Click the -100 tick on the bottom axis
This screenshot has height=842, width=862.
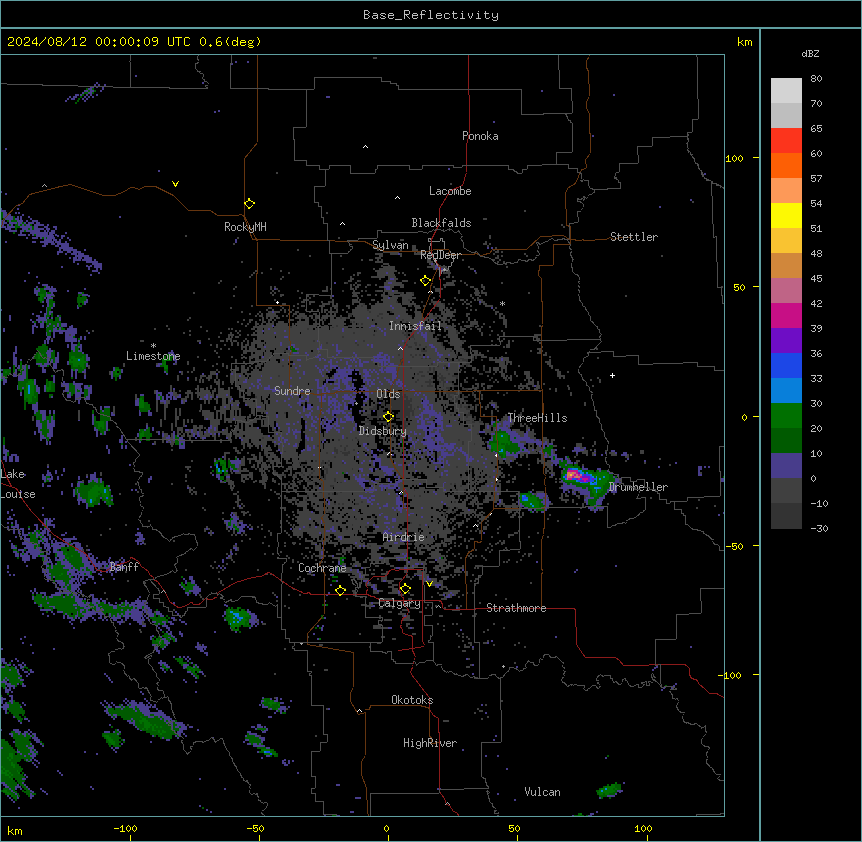click(x=125, y=828)
